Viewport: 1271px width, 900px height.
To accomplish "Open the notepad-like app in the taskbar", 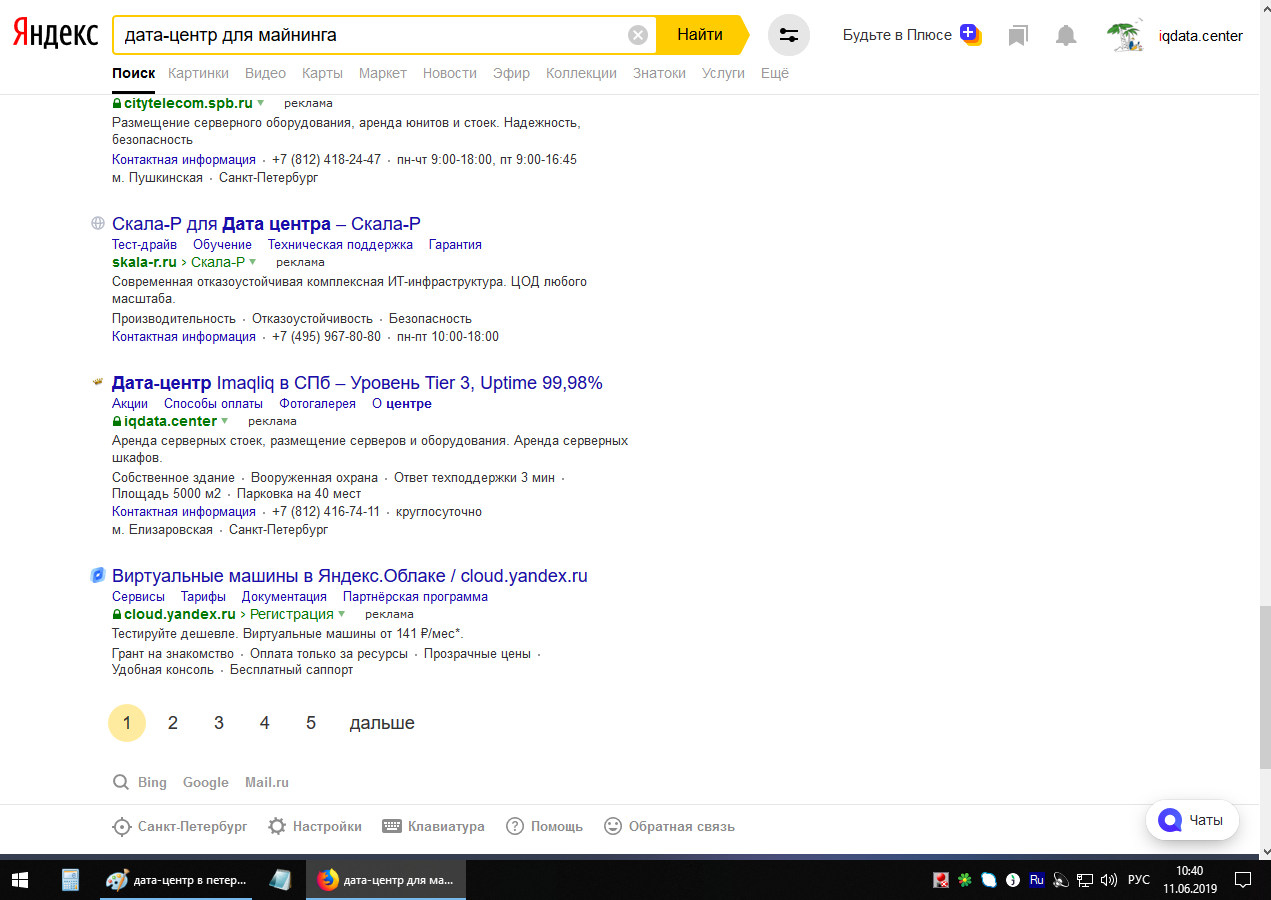I will (x=281, y=880).
